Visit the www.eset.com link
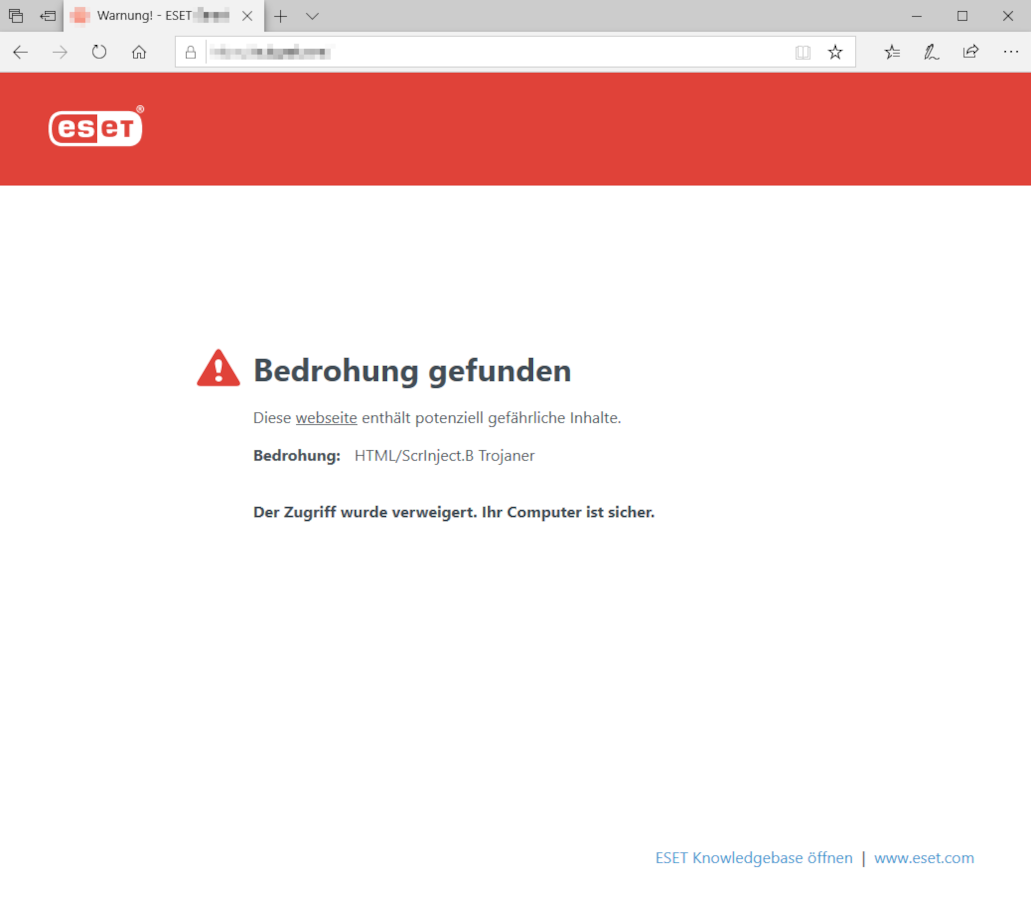This screenshot has width=1031, height=903. click(x=923, y=857)
